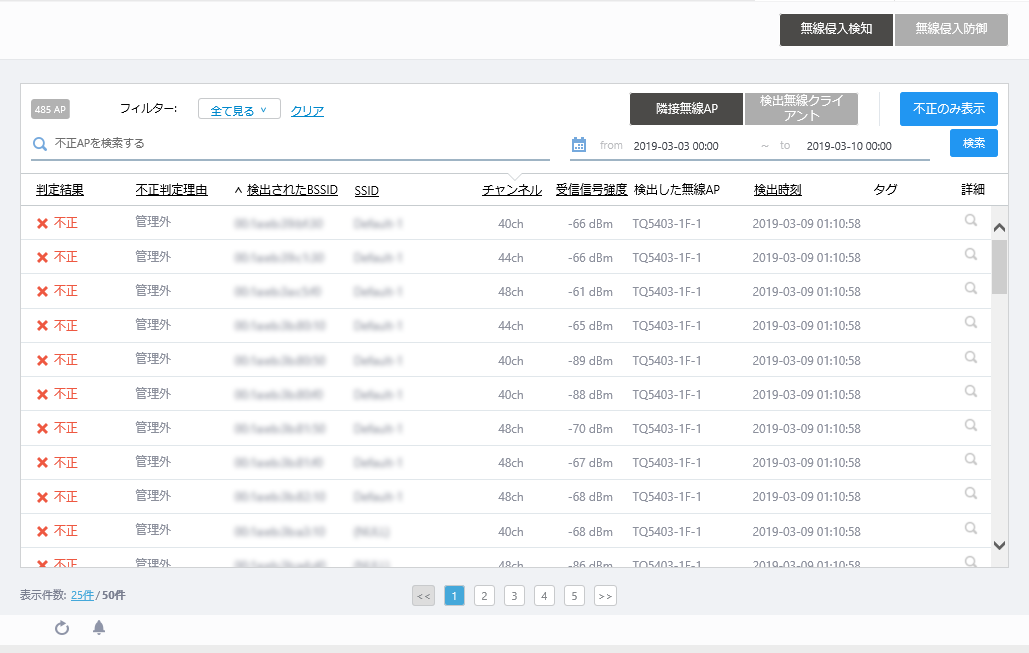The width and height of the screenshot is (1029, 653).
Task: Toggle 不正のみ表示 filter button
Action: [948, 109]
